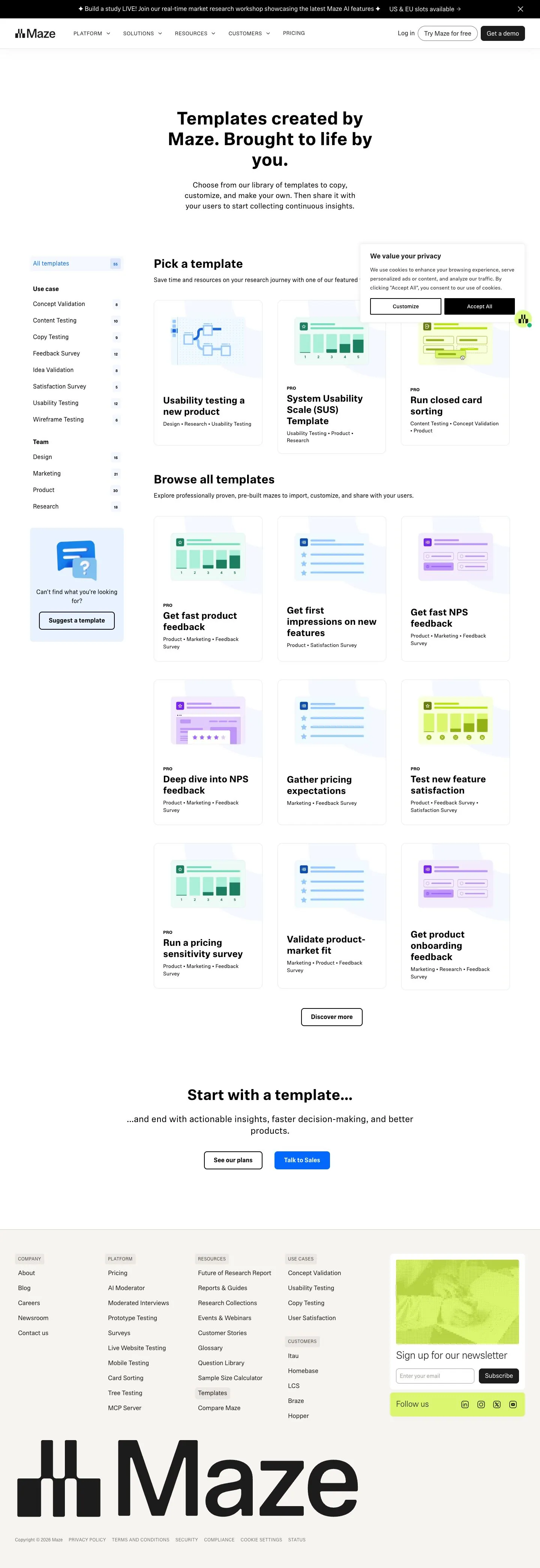Open Maze's YouTube channel from footer
Screen dimensions: 540x1568
point(513,1404)
